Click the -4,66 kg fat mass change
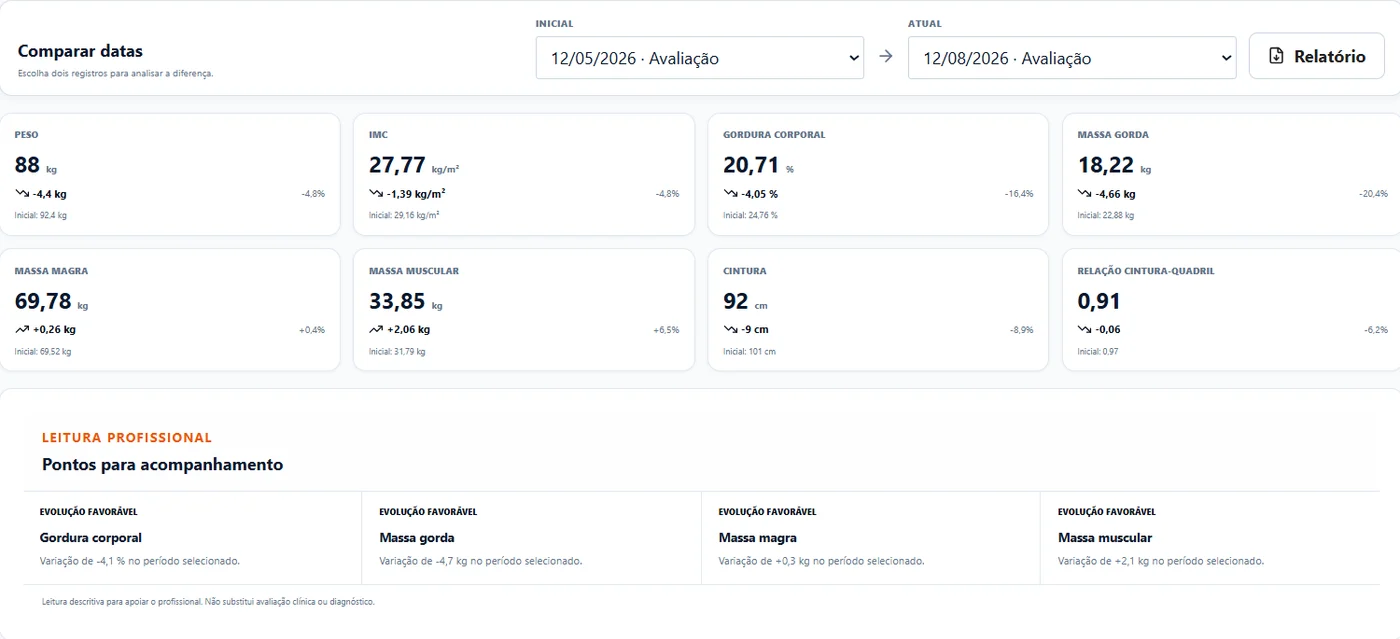Image resolution: width=1400 pixels, height=639 pixels. pos(1116,194)
